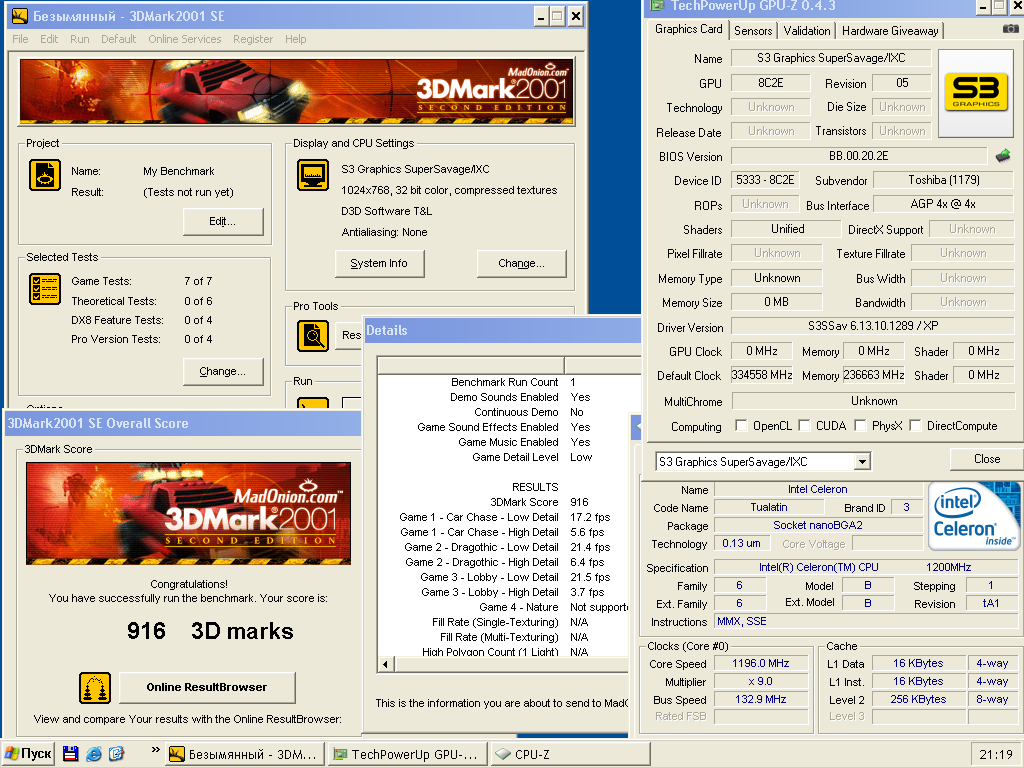Switch to the Validation tab
Image resolution: width=1024 pixels, height=768 pixels.
click(807, 31)
